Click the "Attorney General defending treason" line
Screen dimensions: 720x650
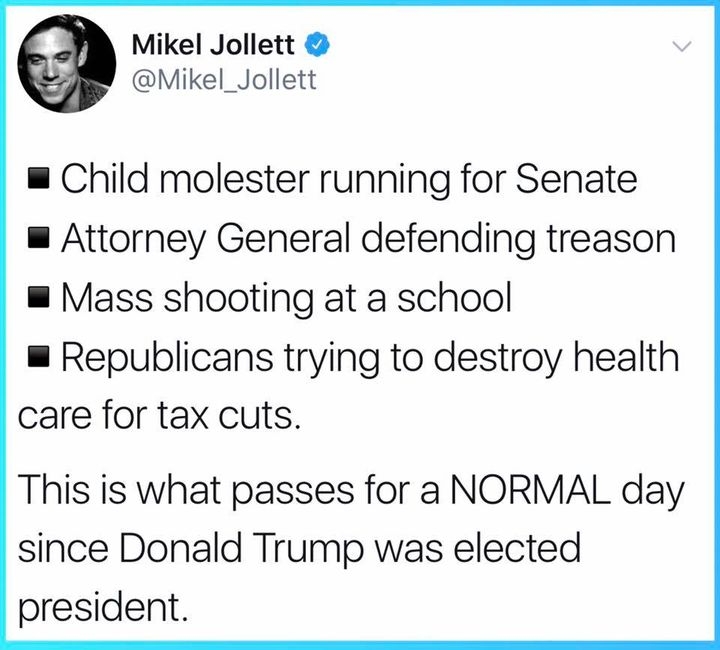pyautogui.click(x=368, y=240)
